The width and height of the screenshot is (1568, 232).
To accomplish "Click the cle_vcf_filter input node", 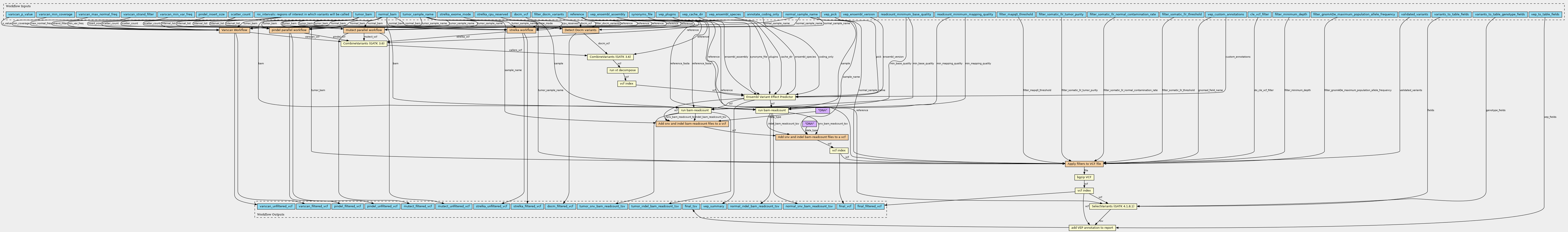I will [x=1259, y=14].
